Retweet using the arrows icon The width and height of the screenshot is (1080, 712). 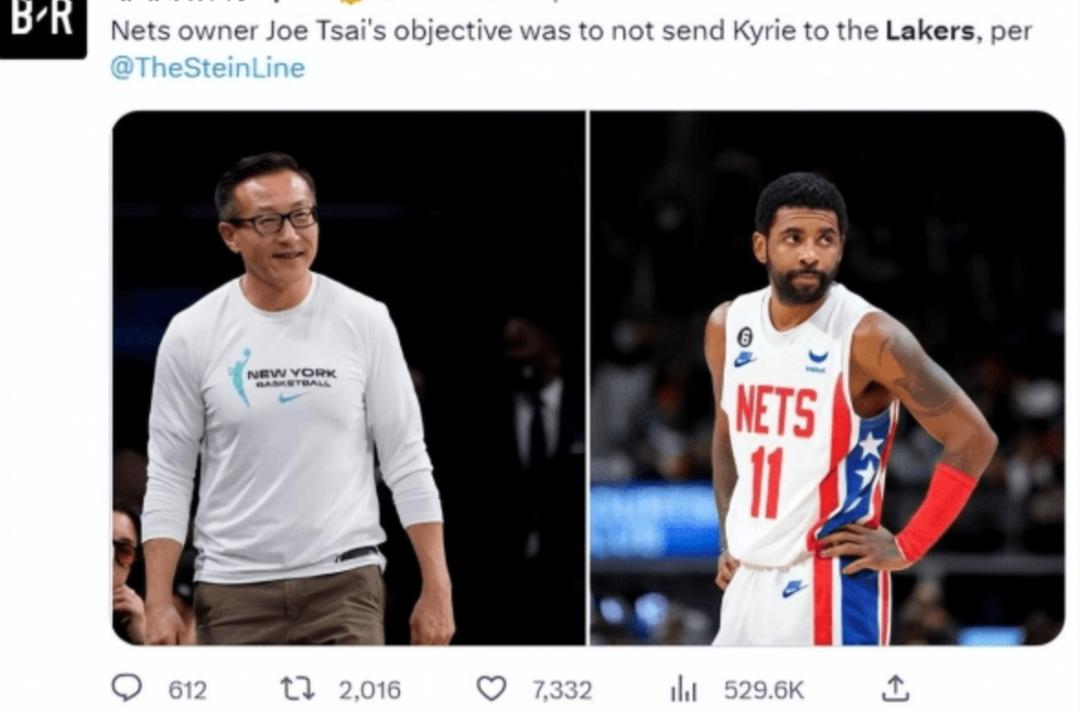pos(298,688)
